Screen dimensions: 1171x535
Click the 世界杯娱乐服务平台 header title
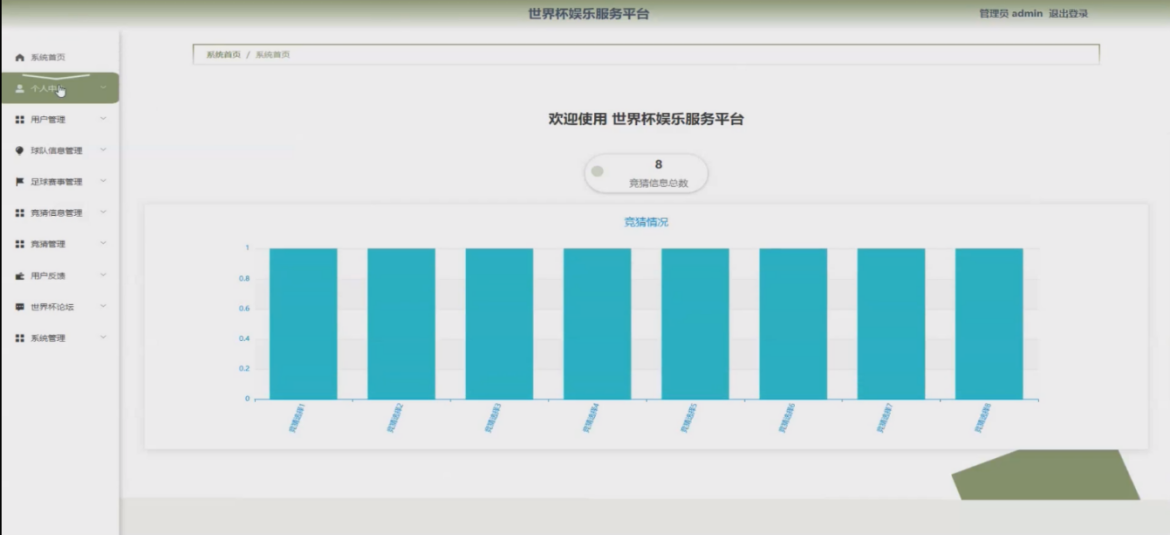click(588, 13)
